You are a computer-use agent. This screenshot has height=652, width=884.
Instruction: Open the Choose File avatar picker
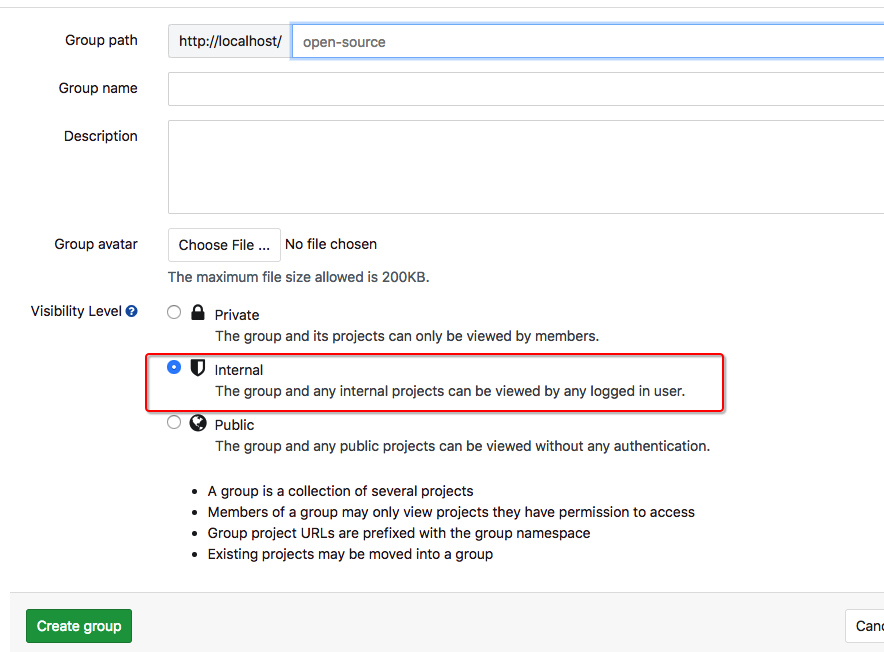click(224, 245)
